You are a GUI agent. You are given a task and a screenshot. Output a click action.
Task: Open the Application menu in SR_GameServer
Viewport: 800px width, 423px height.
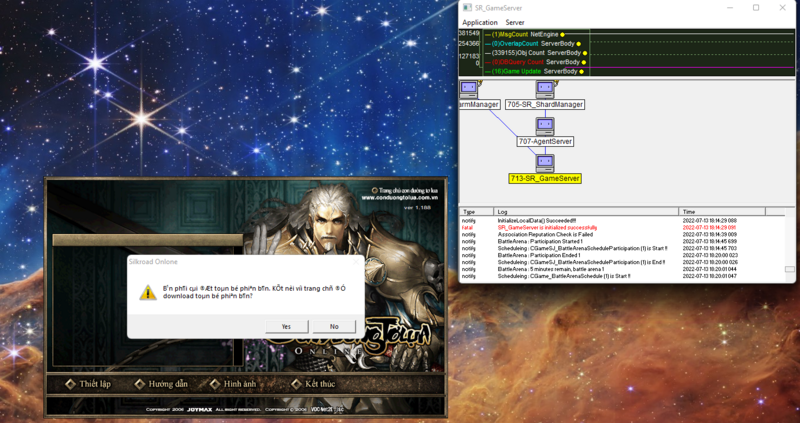click(x=480, y=22)
